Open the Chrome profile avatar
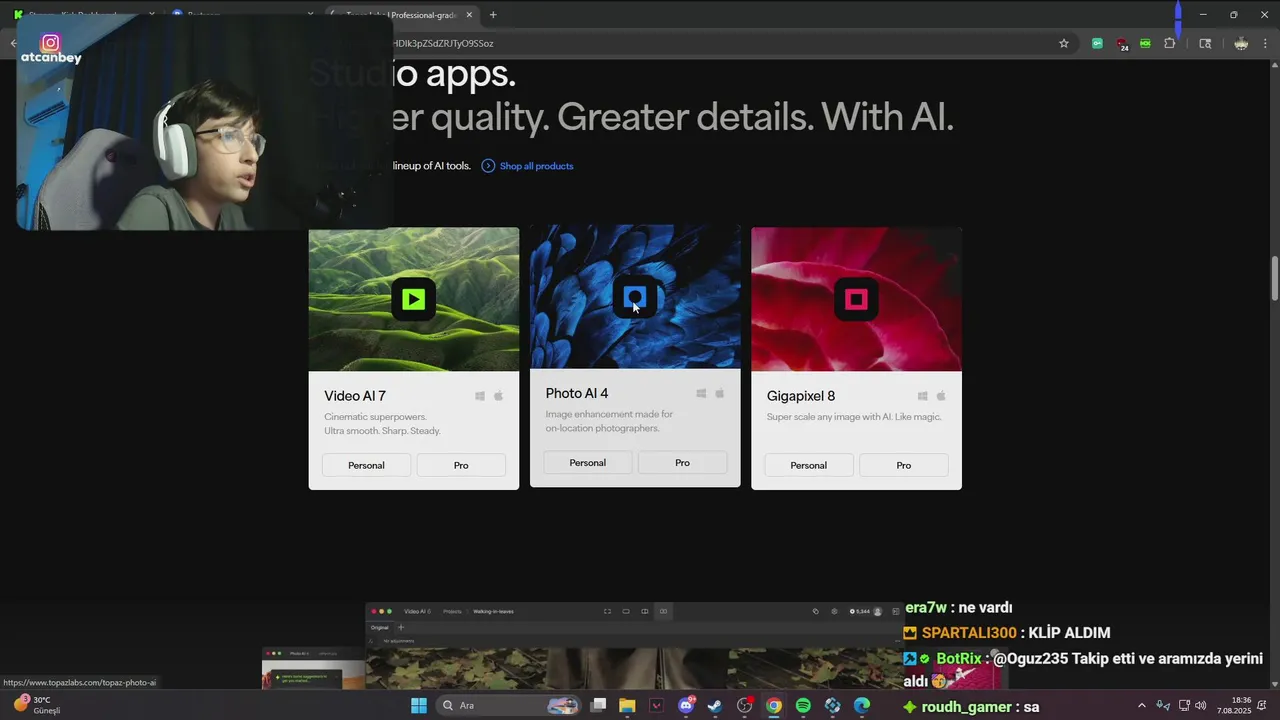The image size is (1280, 720). coord(1241,43)
